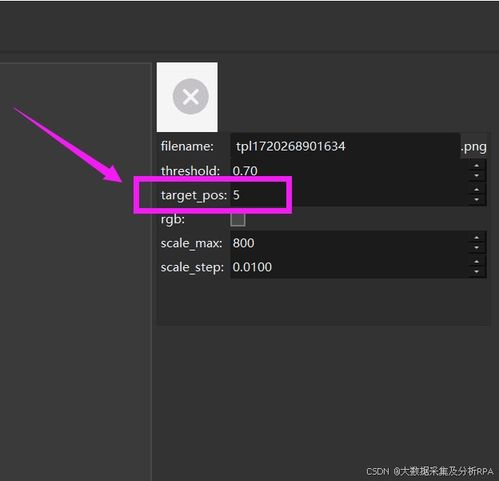Select the scale_step field showing 0.0100
The width and height of the screenshot is (499, 481).
click(x=349, y=267)
